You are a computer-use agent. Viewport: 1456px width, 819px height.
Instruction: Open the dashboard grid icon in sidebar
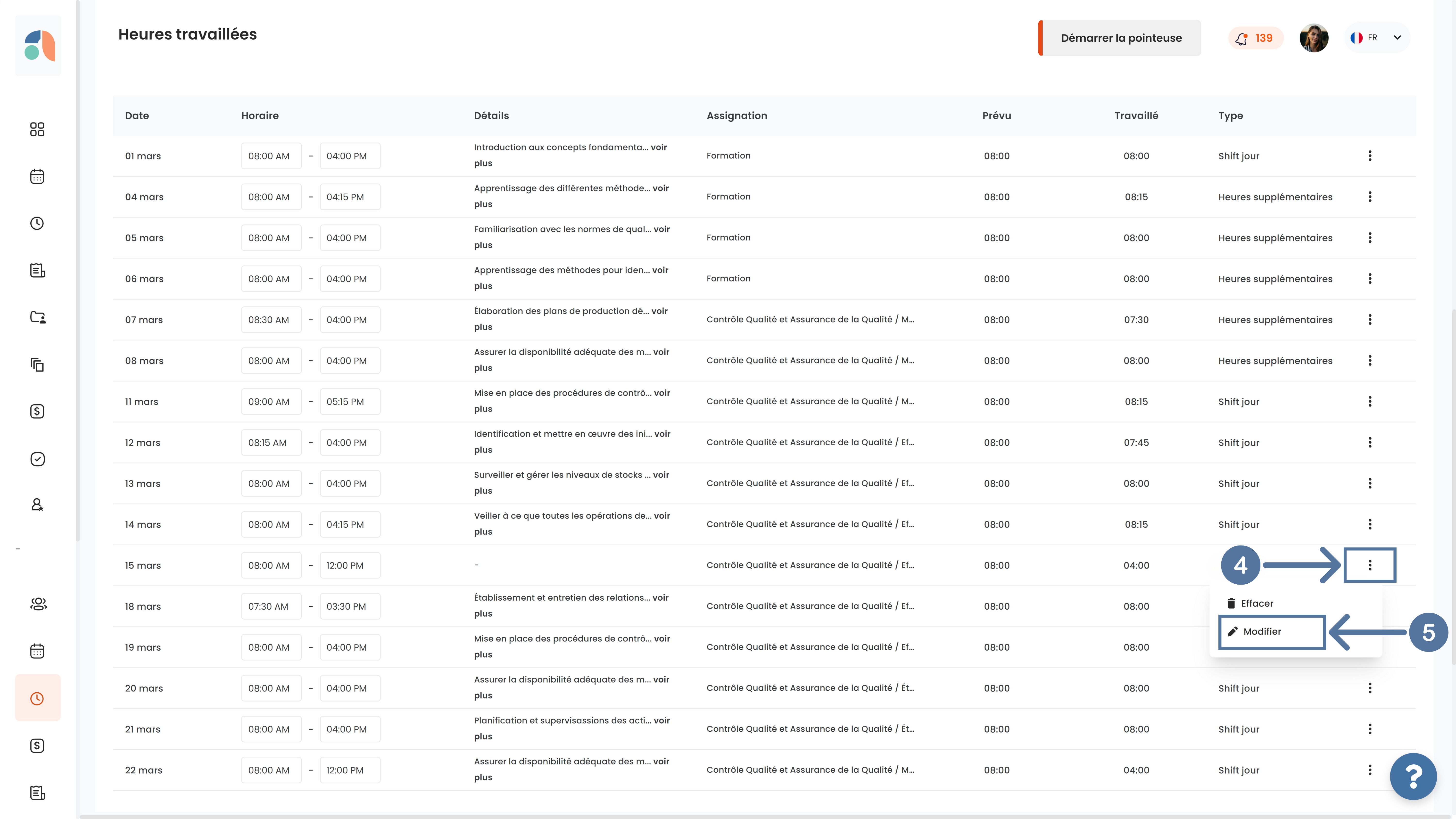tap(37, 129)
